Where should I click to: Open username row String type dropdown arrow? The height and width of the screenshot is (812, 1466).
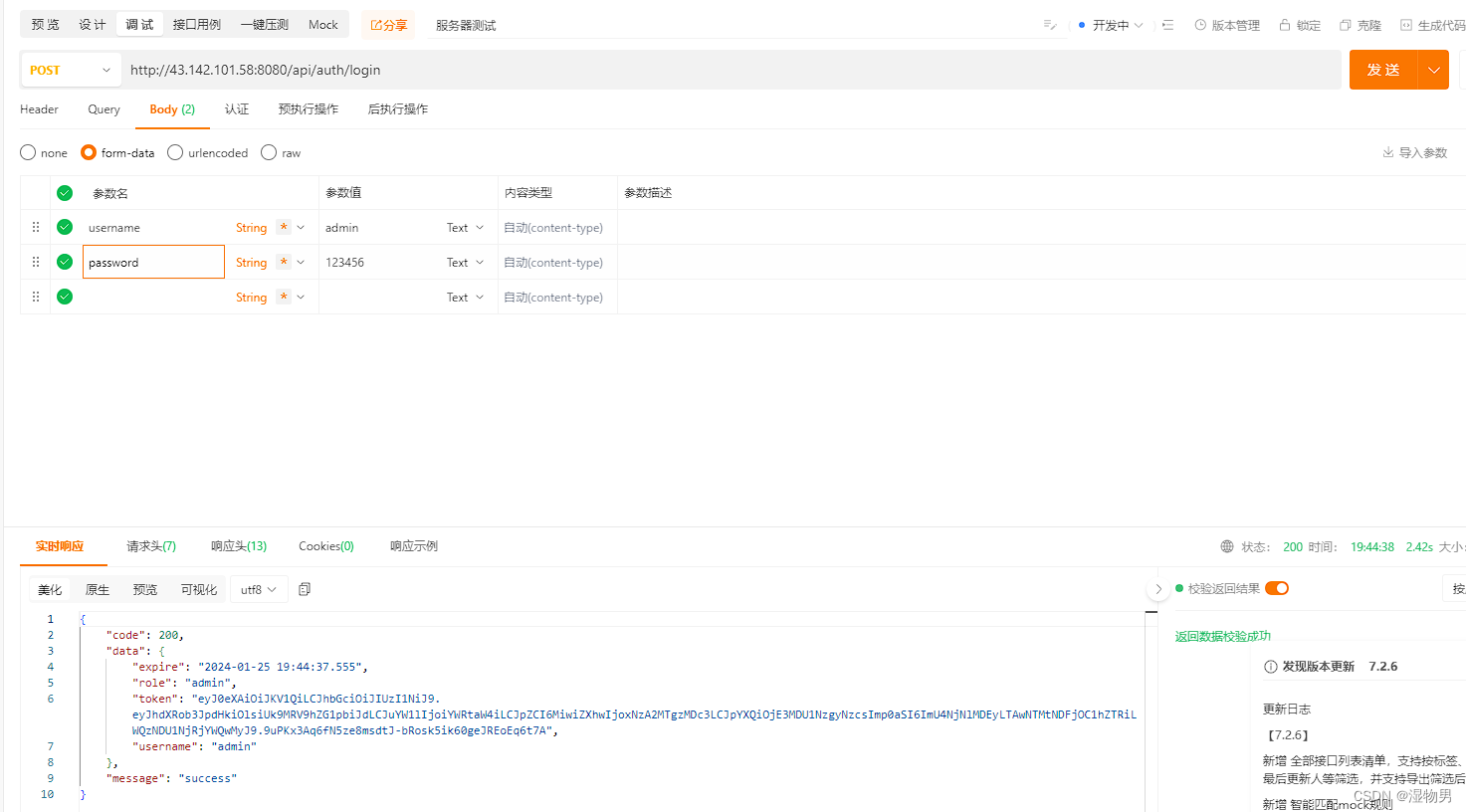pyautogui.click(x=301, y=228)
